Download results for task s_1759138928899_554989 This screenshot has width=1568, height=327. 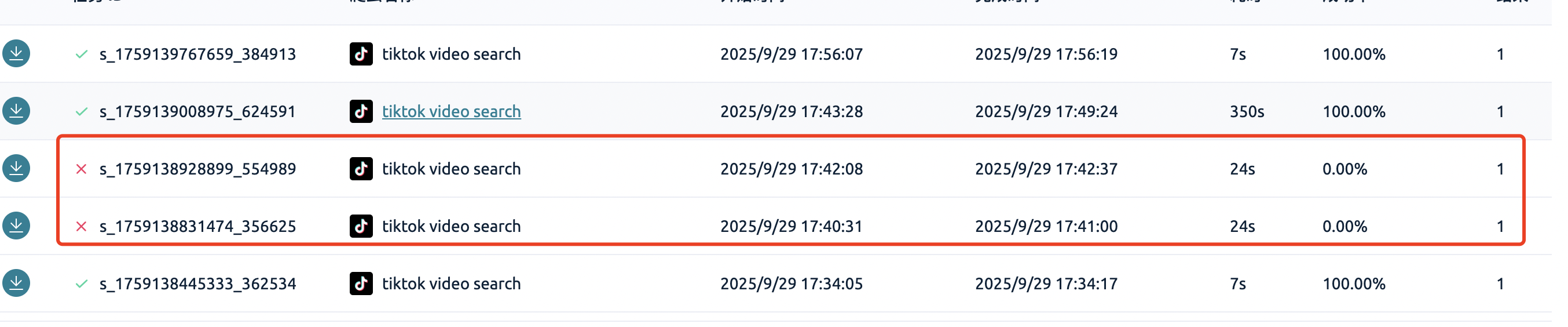(16, 169)
